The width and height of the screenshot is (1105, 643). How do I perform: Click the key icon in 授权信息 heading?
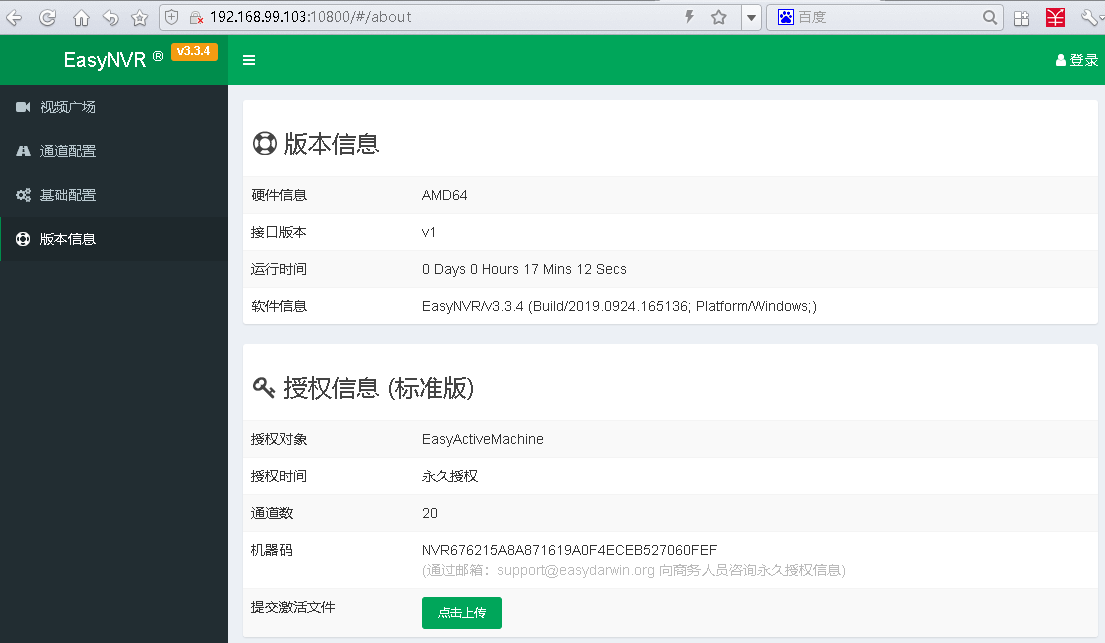click(264, 387)
